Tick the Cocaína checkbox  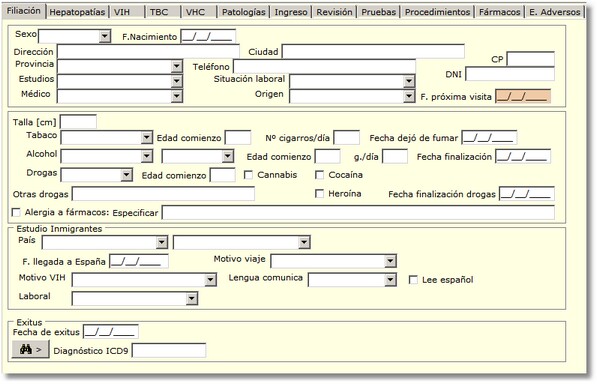pos(319,175)
